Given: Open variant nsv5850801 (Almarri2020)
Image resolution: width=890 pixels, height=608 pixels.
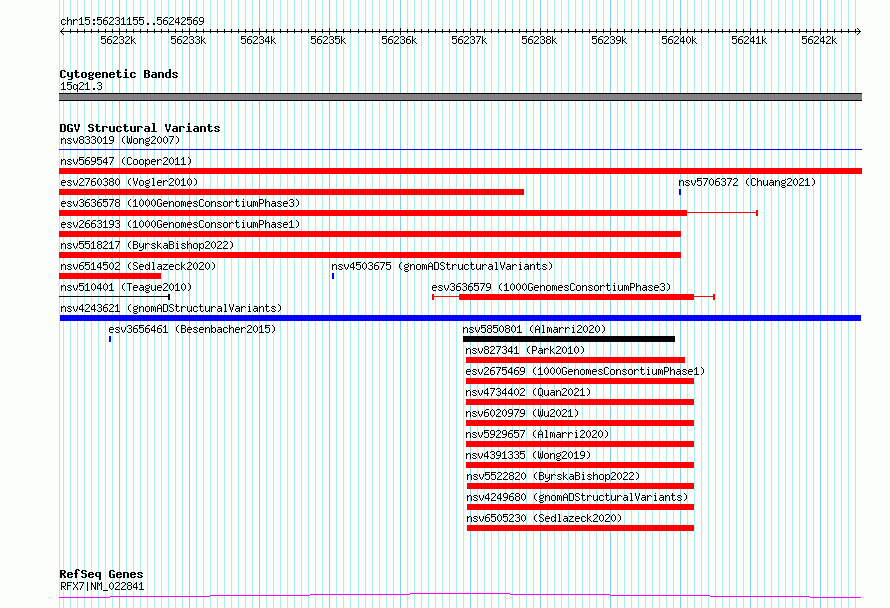Looking at the screenshot, I should (534, 329).
